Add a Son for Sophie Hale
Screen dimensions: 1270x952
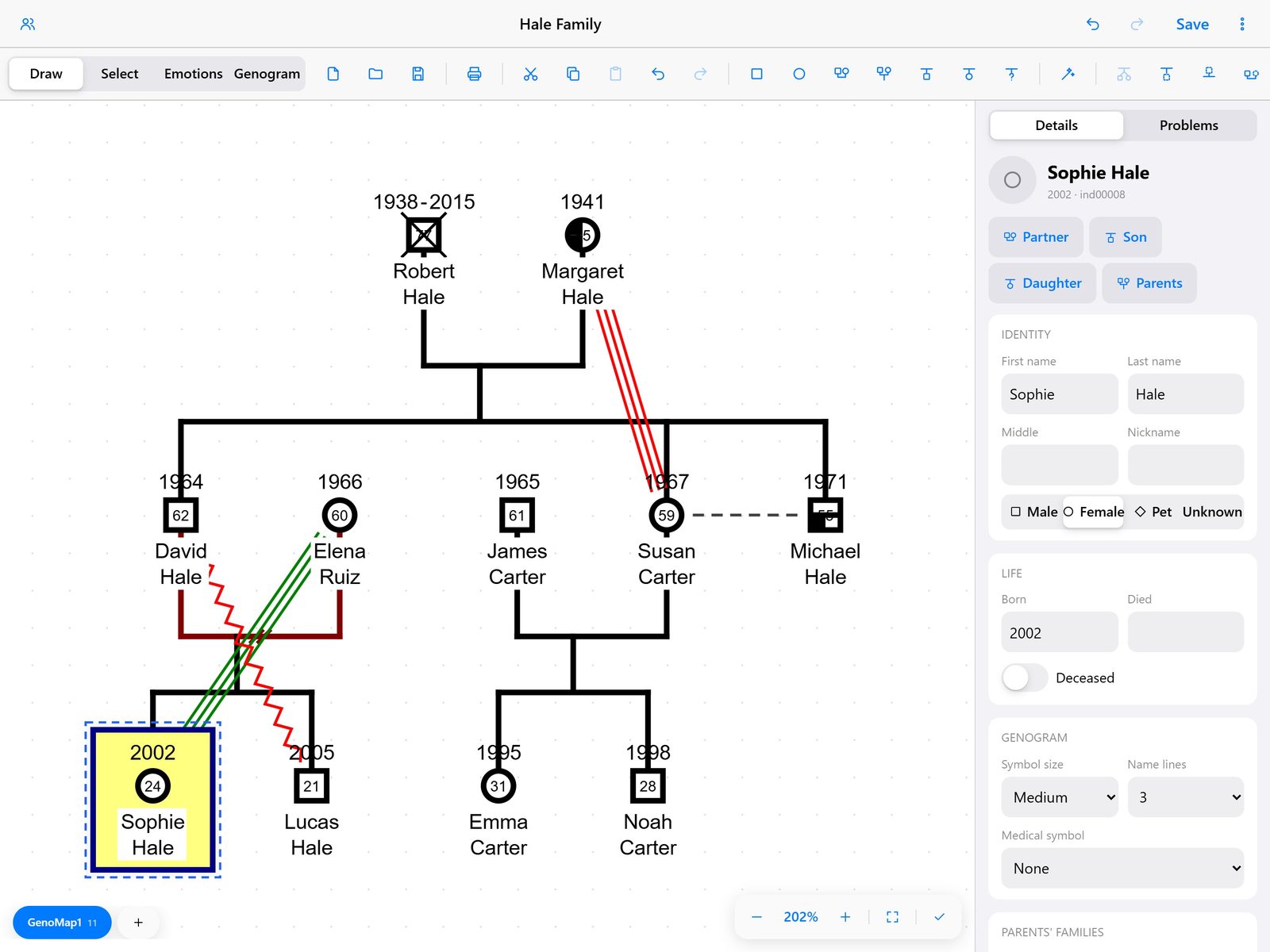[x=1126, y=237]
